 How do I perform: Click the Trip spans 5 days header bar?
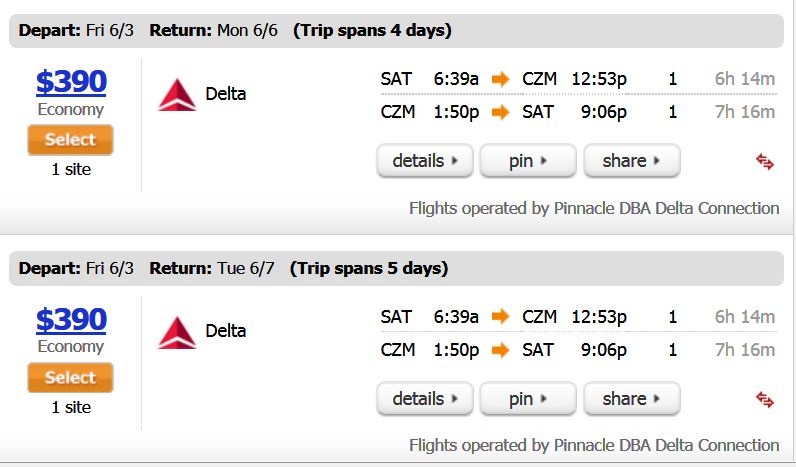[x=396, y=268]
